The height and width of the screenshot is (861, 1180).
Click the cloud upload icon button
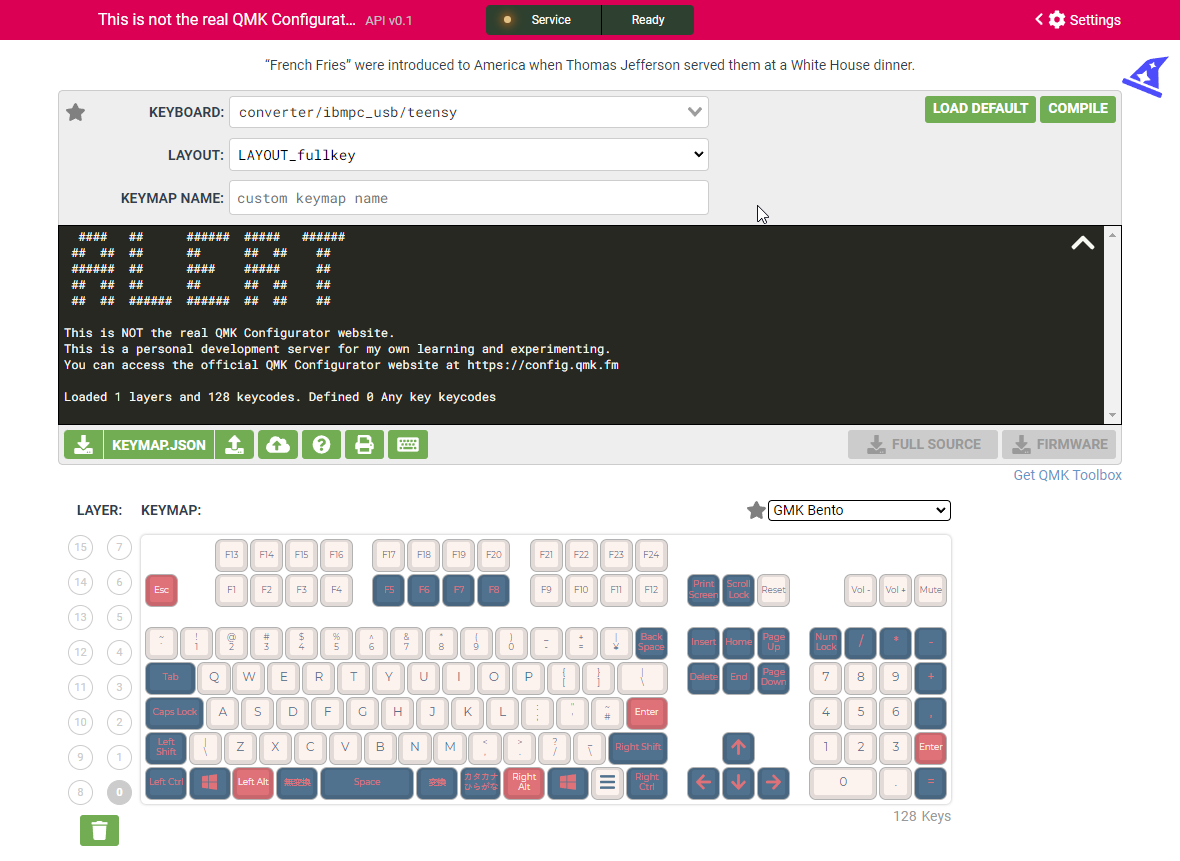coord(278,445)
